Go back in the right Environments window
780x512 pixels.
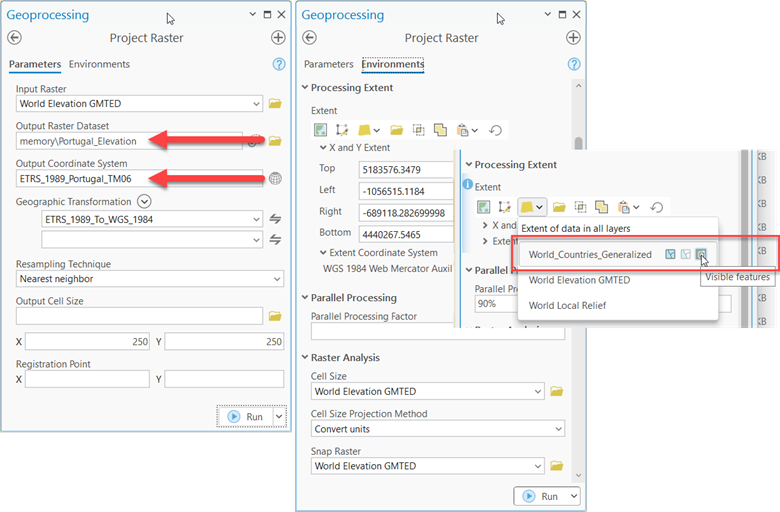point(309,37)
